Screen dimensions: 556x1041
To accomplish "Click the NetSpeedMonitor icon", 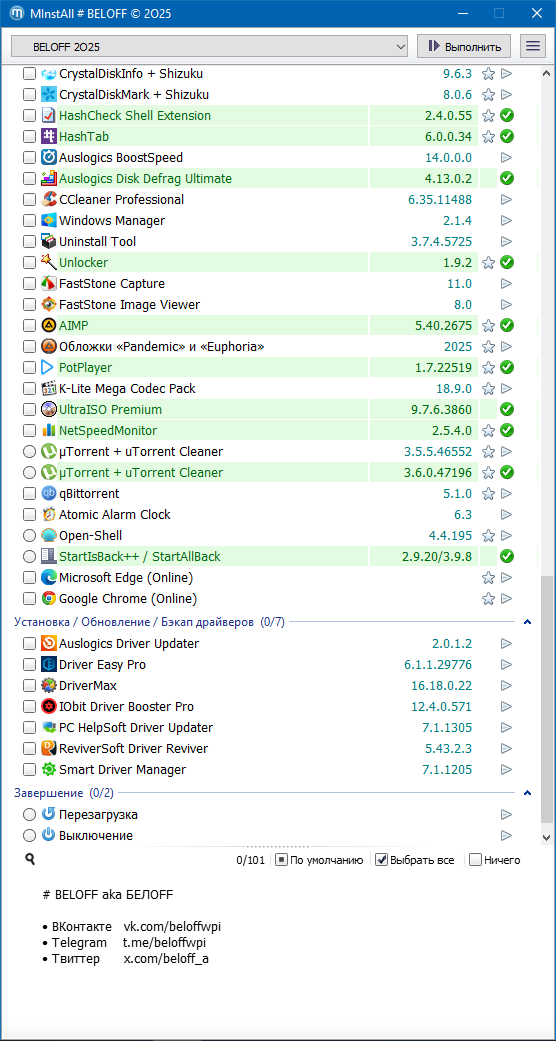I will coord(48,431).
